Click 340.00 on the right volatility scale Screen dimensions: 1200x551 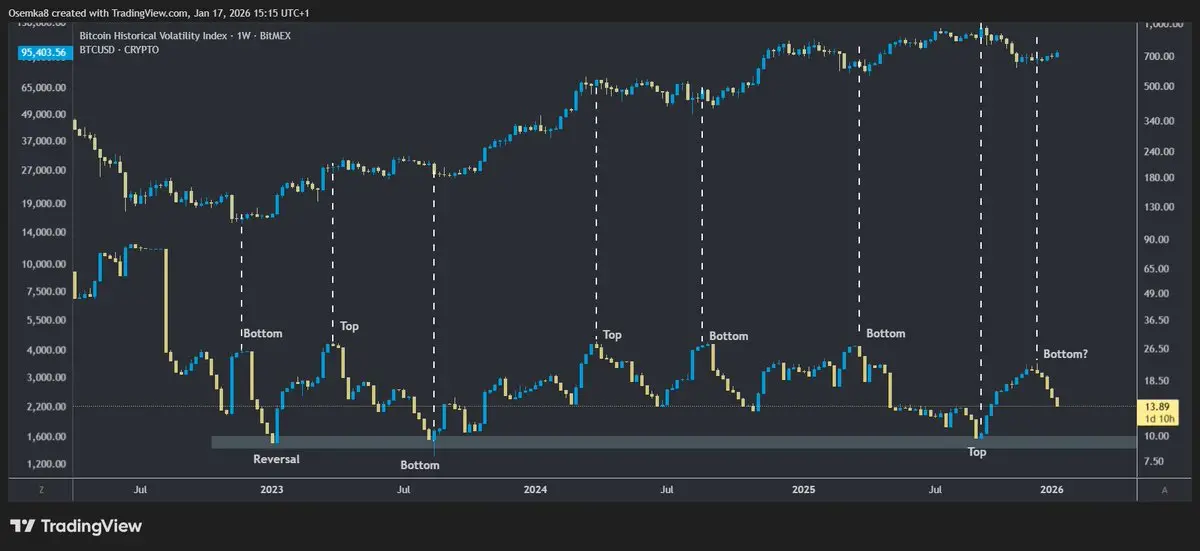pyautogui.click(x=1160, y=122)
